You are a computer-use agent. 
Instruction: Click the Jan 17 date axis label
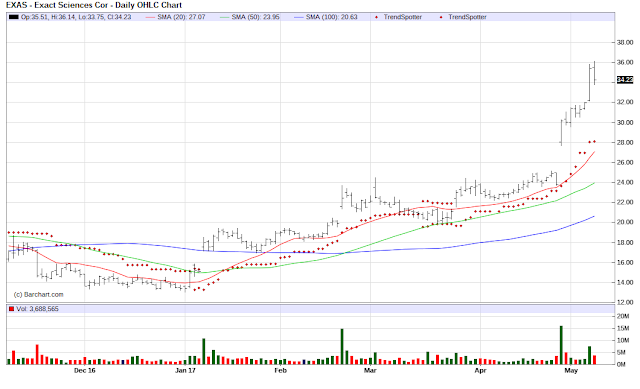coord(185,371)
